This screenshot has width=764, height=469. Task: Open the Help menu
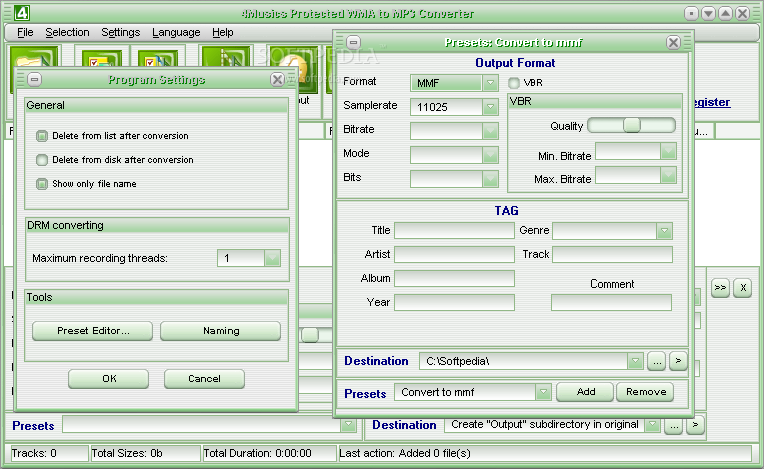coord(223,33)
